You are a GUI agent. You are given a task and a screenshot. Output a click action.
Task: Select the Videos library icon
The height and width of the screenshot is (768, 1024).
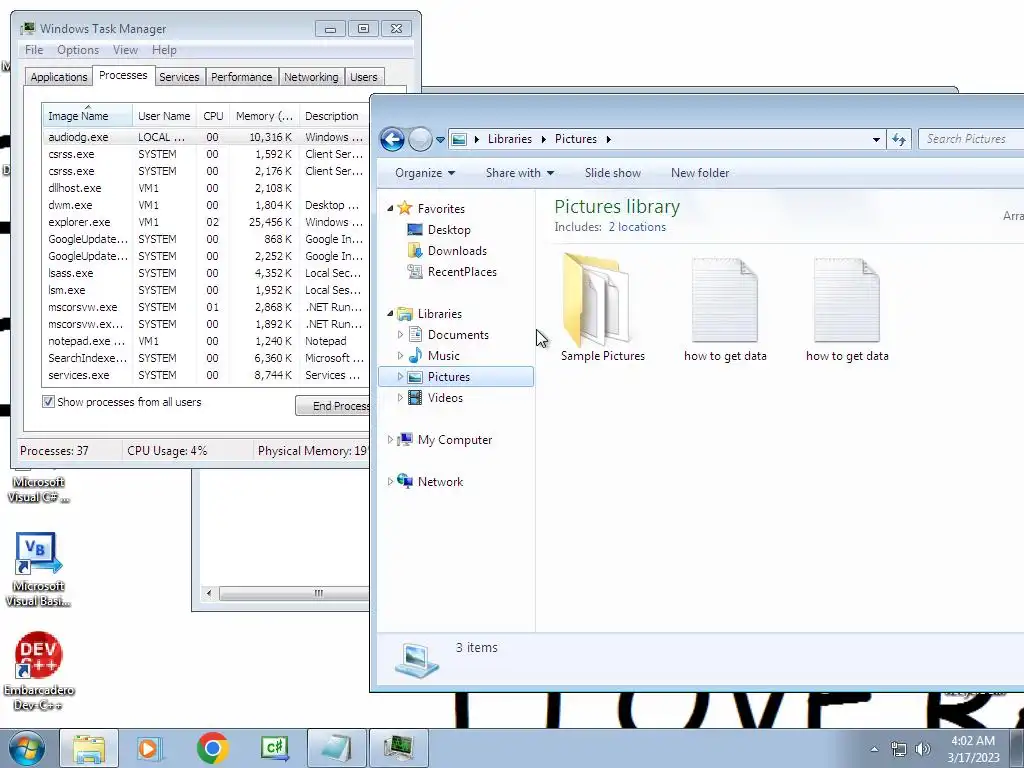click(415, 397)
